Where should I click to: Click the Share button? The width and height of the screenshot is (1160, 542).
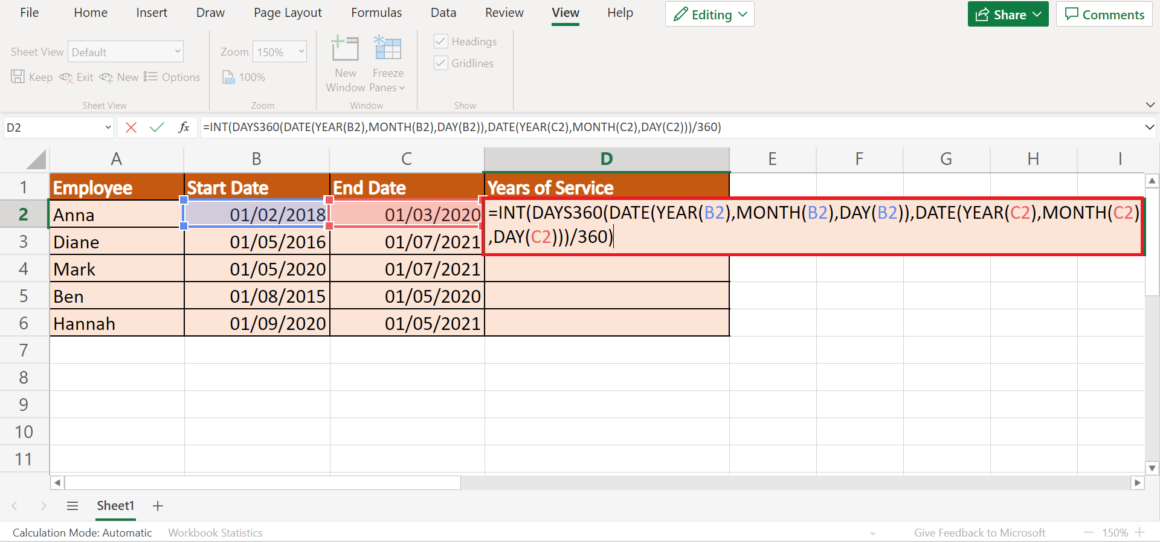[x=1007, y=15]
